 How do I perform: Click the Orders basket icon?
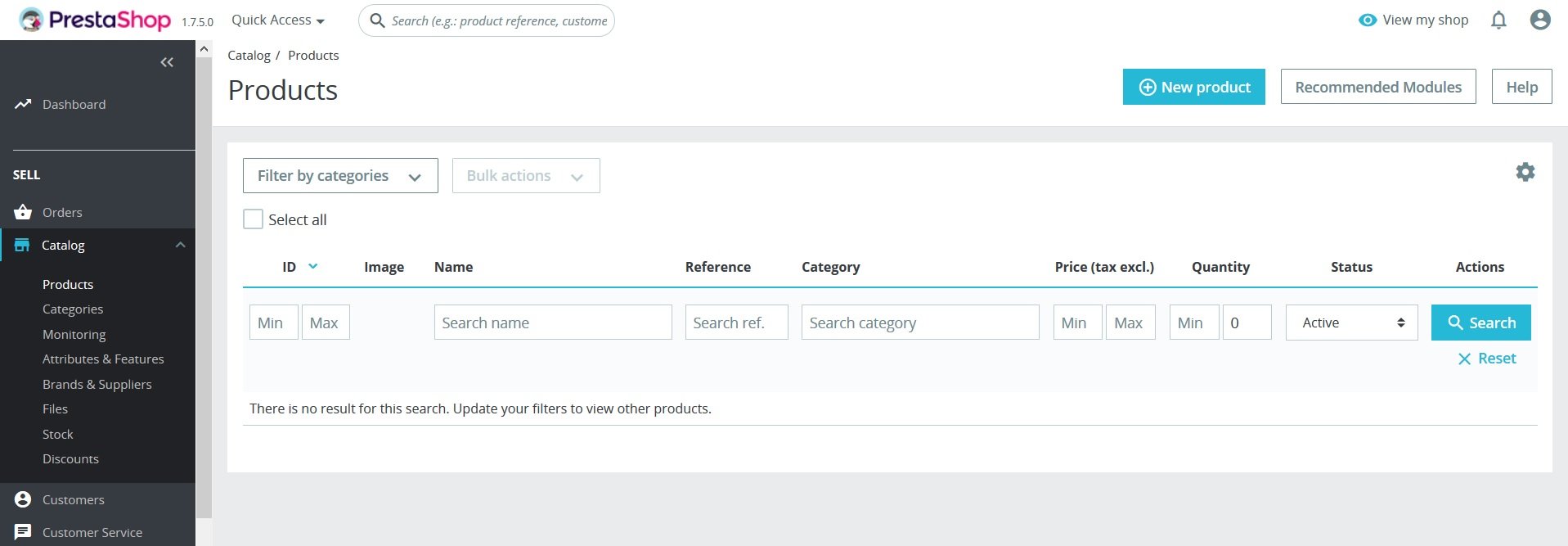(23, 212)
